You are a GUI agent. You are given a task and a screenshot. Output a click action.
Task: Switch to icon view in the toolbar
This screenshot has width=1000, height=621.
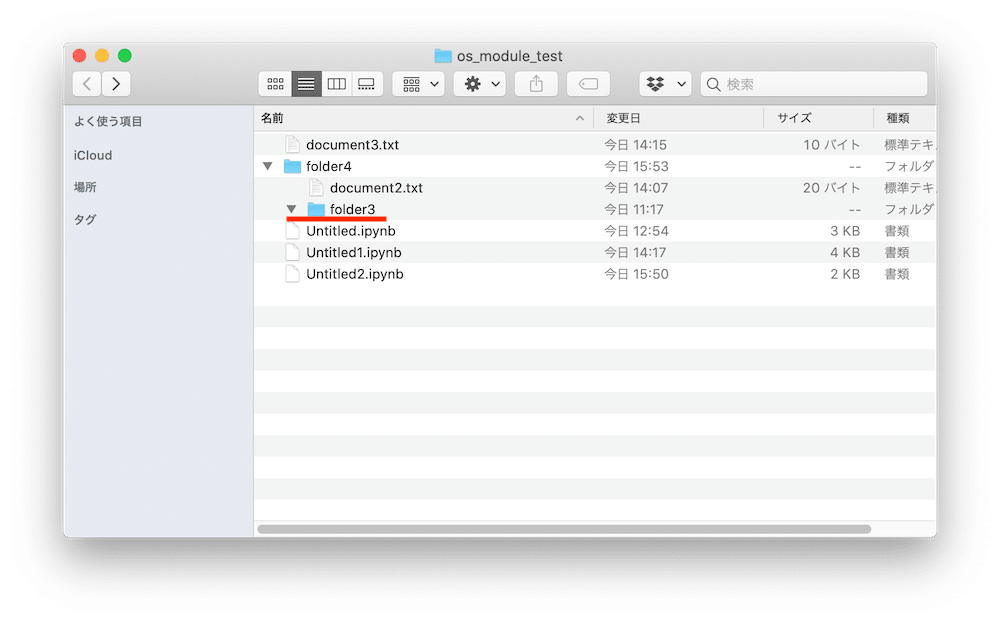coord(276,83)
